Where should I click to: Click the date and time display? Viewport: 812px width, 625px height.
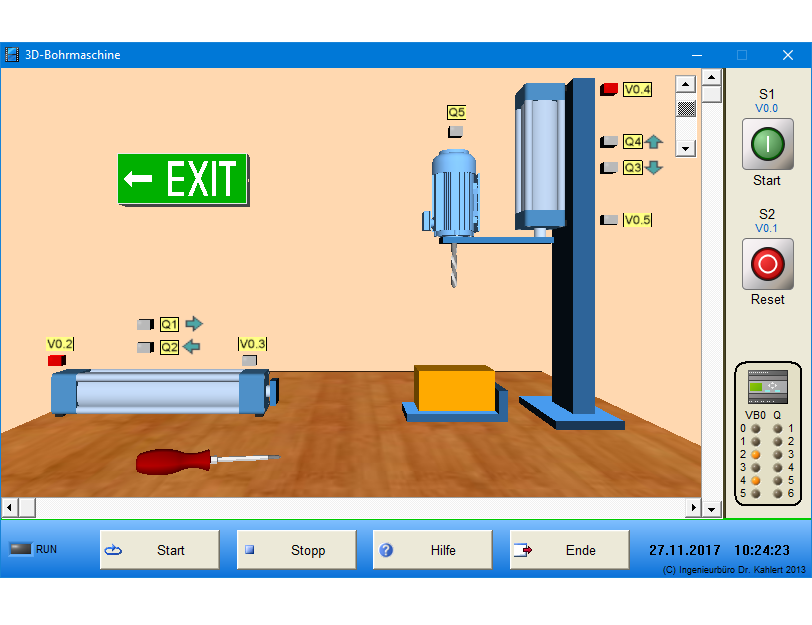pos(719,550)
